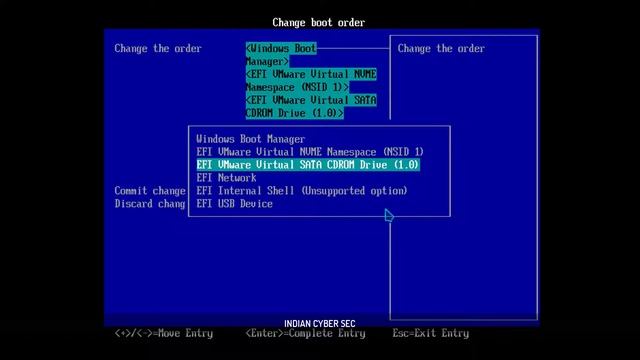Click 'Change boot order' title
This screenshot has width=640, height=360.
click(x=319, y=22)
